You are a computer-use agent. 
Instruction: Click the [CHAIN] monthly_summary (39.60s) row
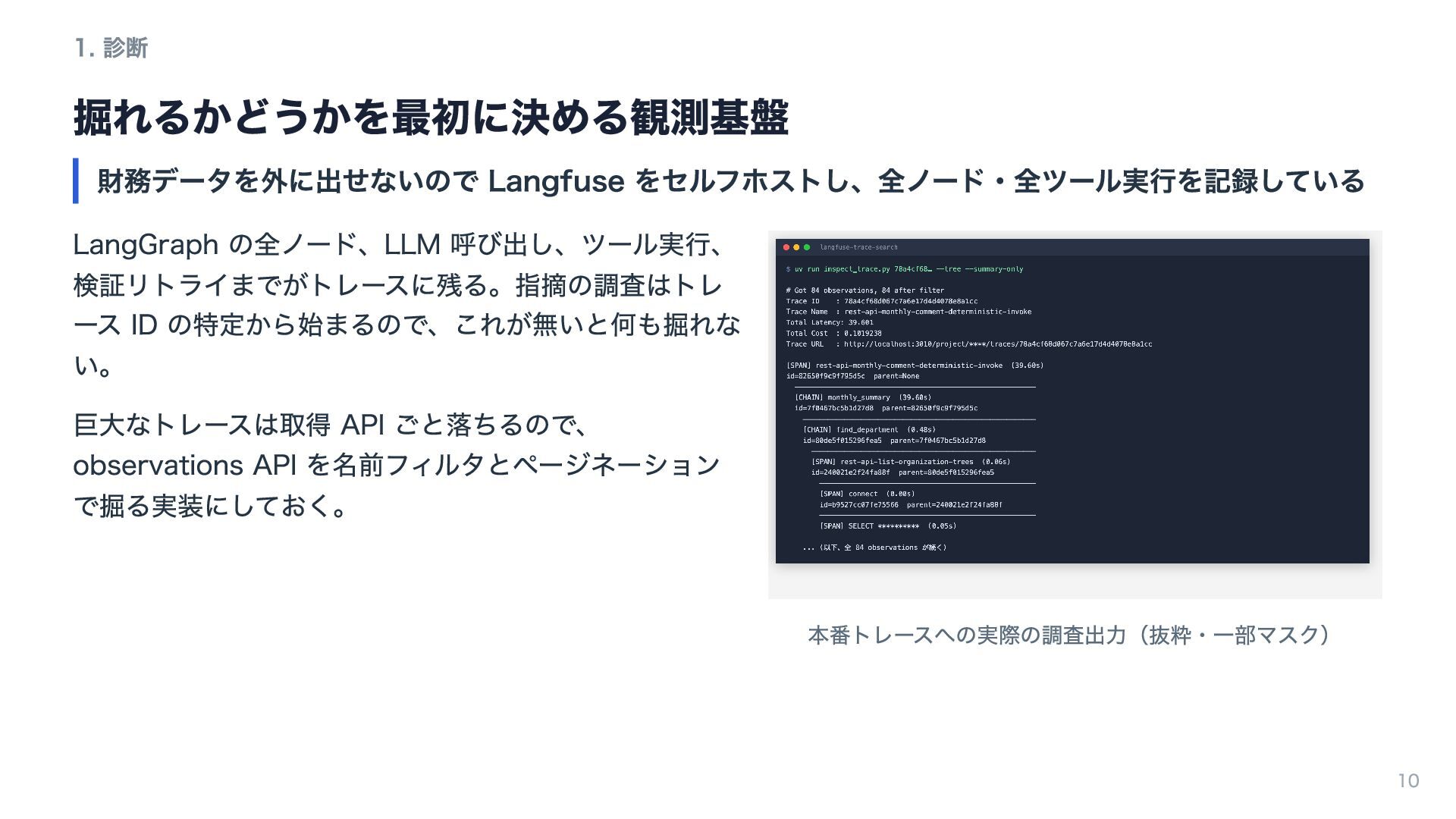(x=863, y=397)
